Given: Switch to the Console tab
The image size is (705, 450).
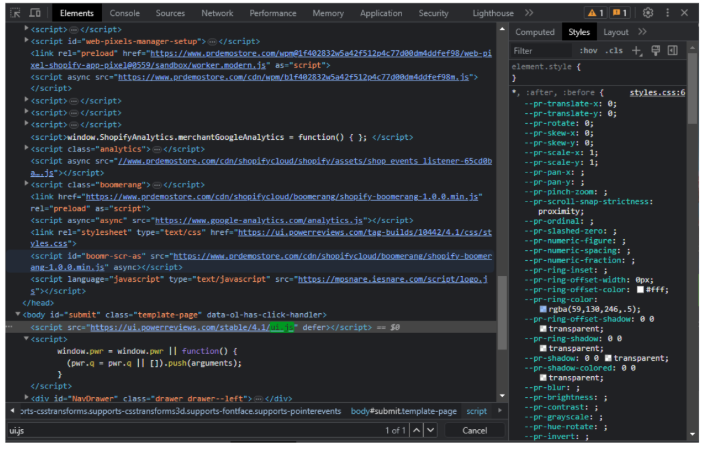Looking at the screenshot, I should (125, 13).
